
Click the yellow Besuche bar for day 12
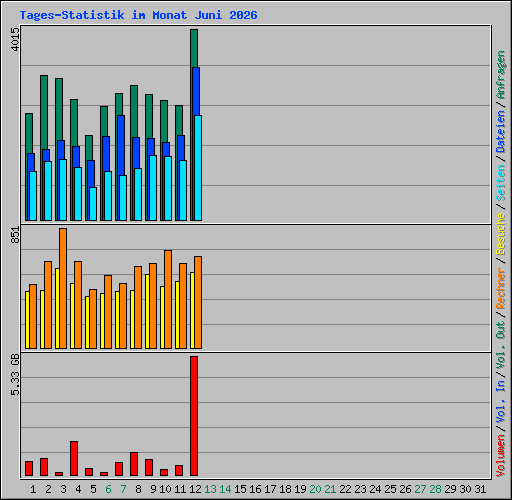[192, 310]
